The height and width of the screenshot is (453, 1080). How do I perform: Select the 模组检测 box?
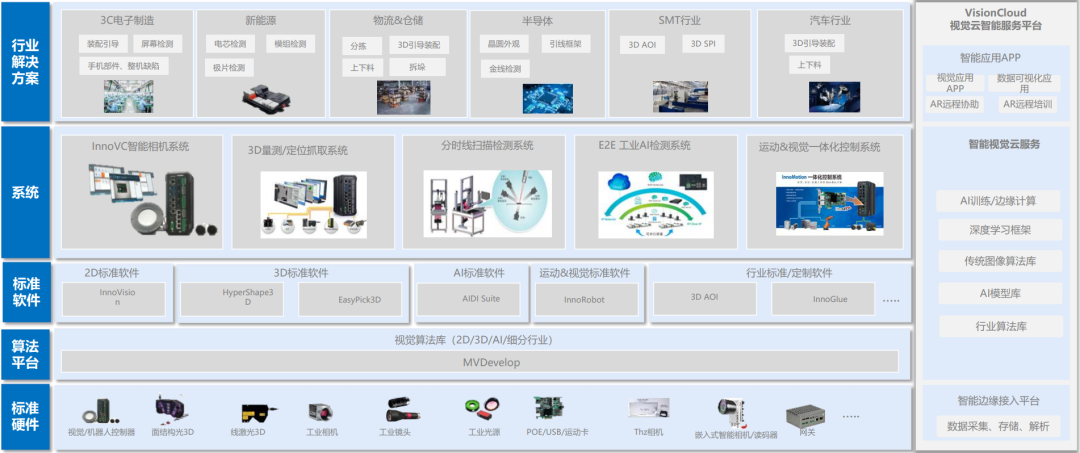291,45
